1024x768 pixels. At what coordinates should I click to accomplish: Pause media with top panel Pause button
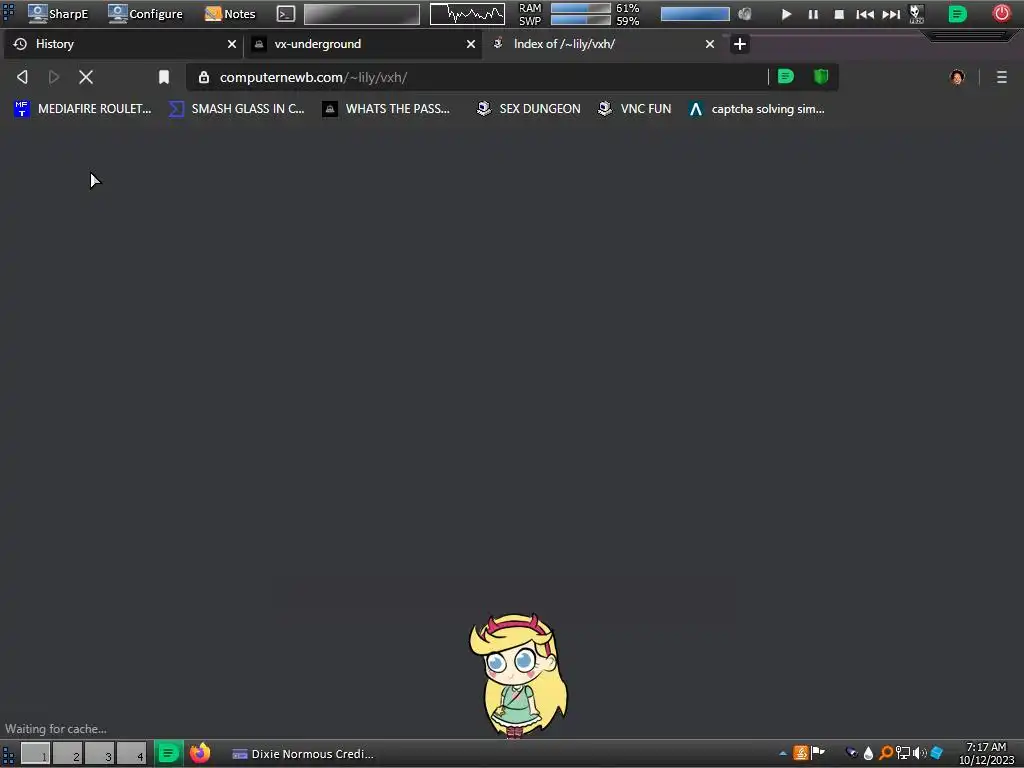pyautogui.click(x=813, y=14)
